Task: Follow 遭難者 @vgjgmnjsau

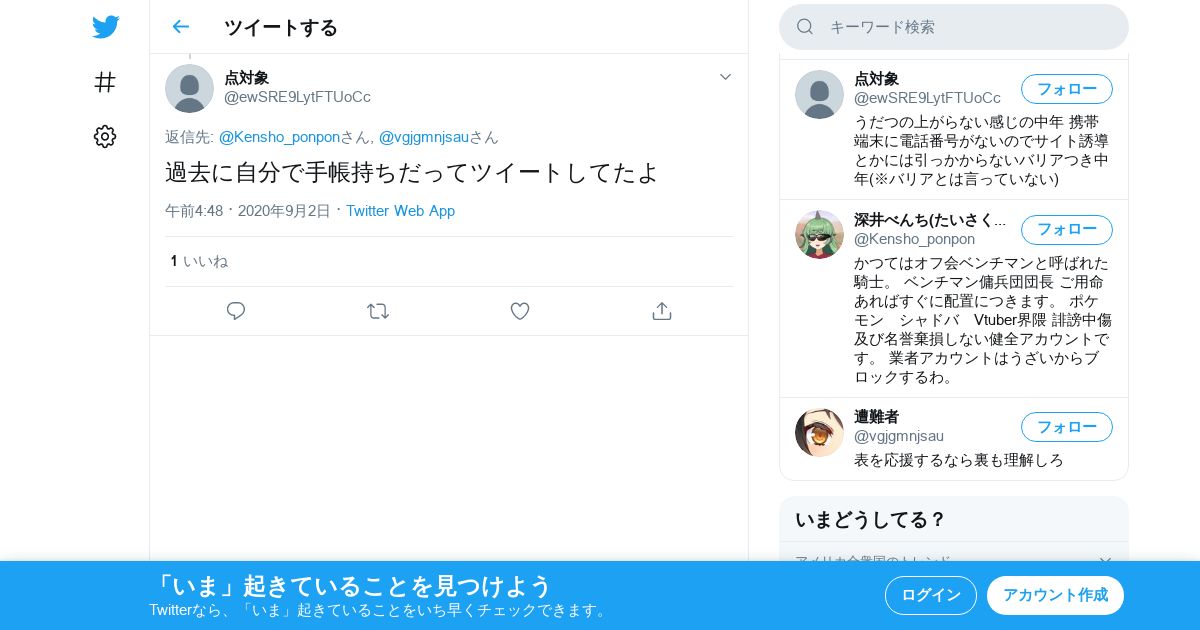Action: [1067, 427]
